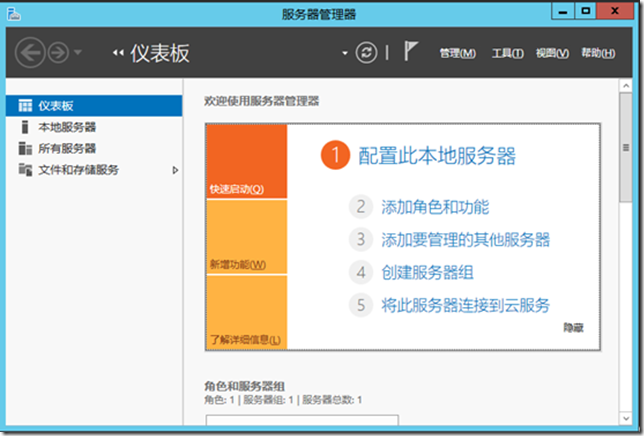
Task: Minimize the 服务器管理器 window
Action: (x=563, y=11)
